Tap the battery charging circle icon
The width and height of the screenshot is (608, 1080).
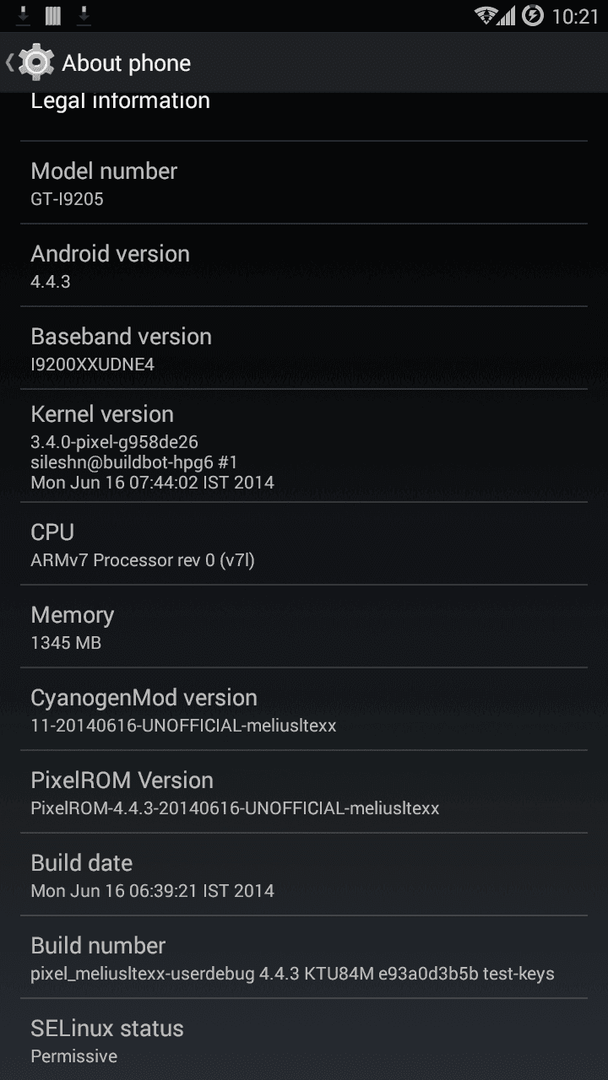pos(532,15)
